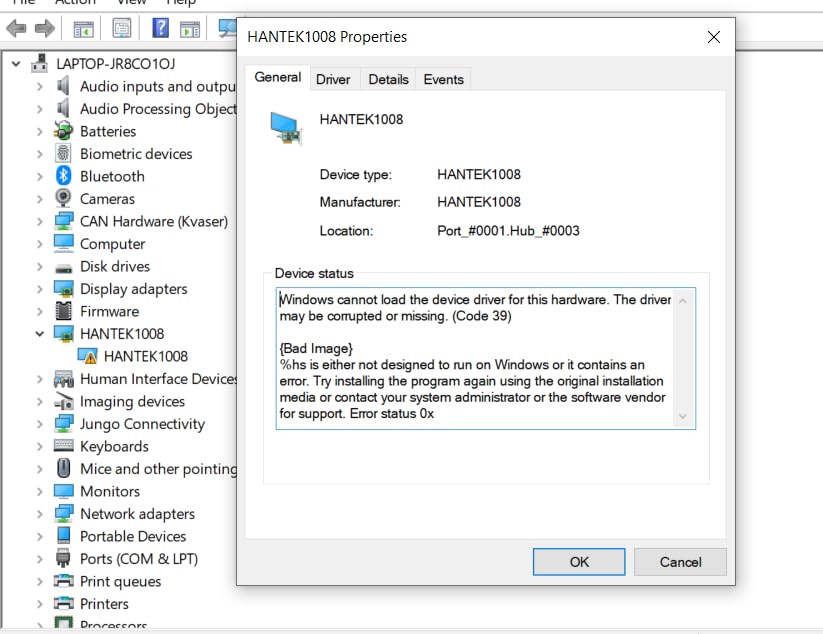Click the Mice and other pointing icon

64,468
